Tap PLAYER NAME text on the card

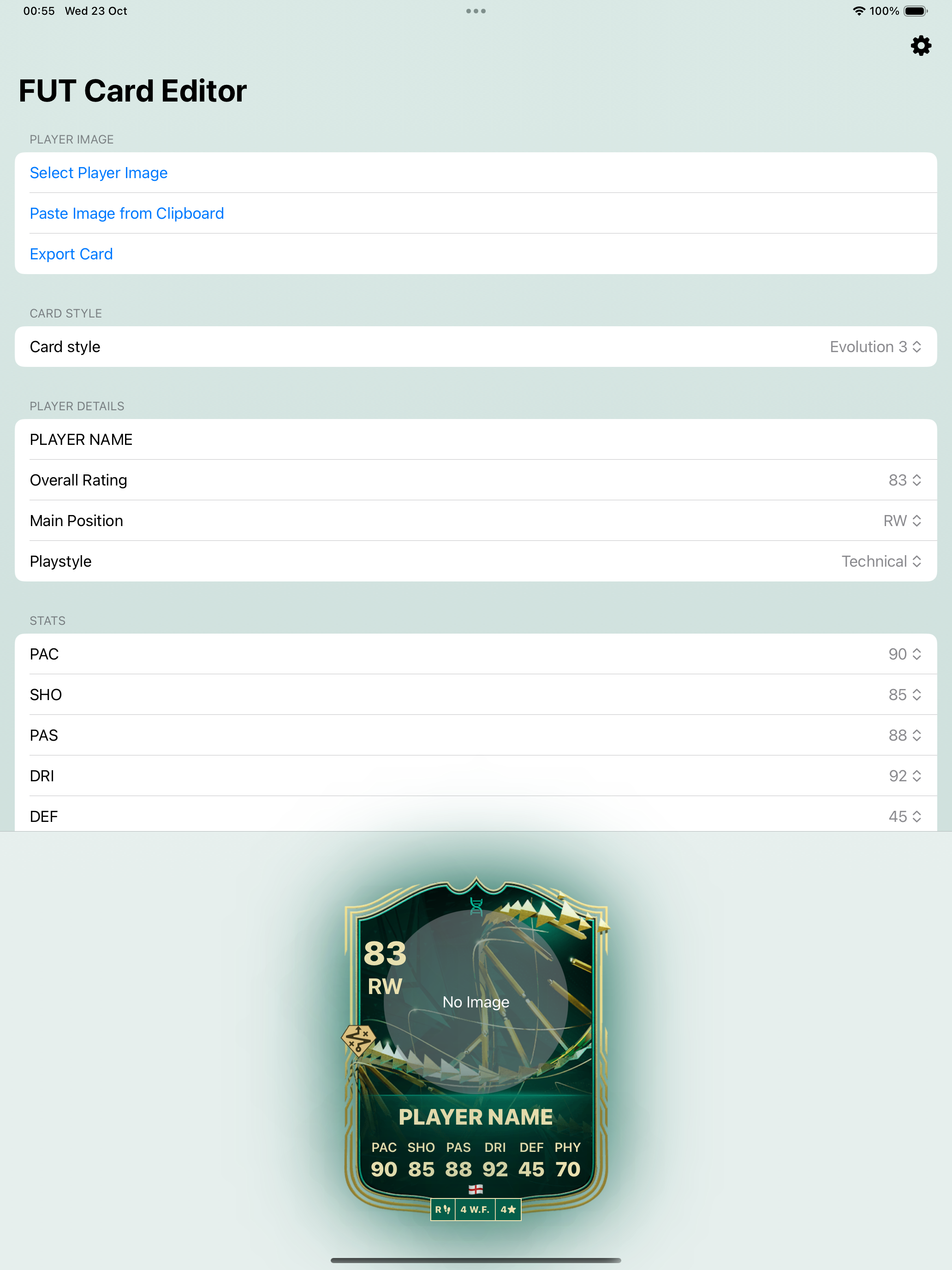[x=476, y=1117]
